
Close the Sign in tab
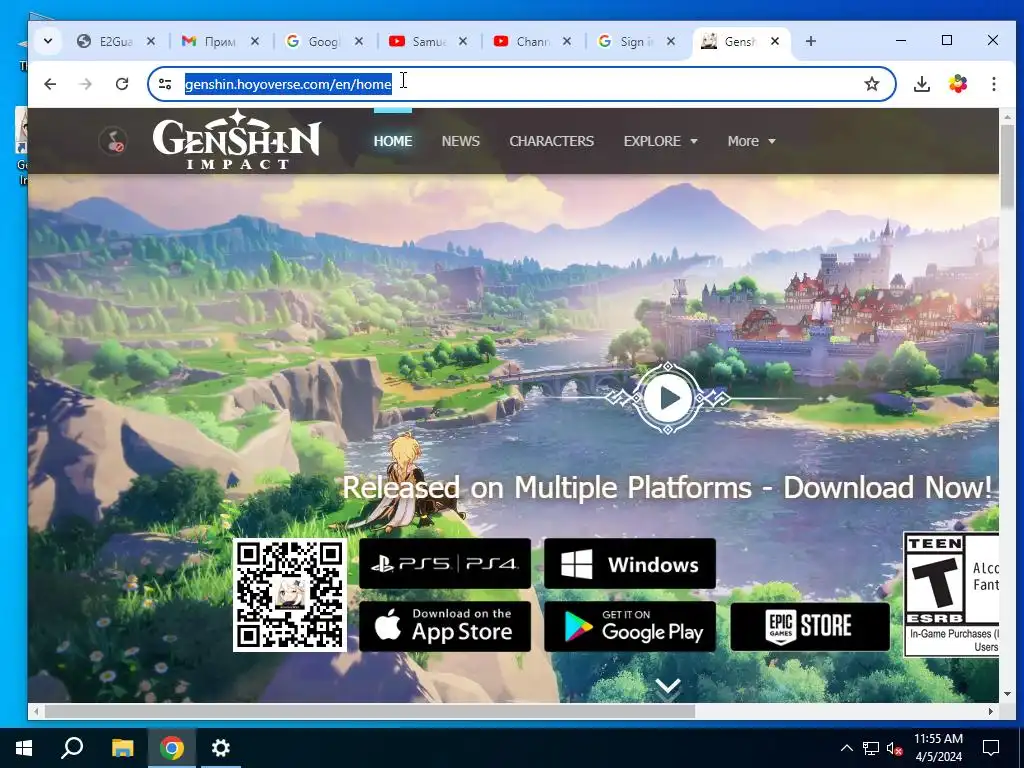[x=671, y=41]
